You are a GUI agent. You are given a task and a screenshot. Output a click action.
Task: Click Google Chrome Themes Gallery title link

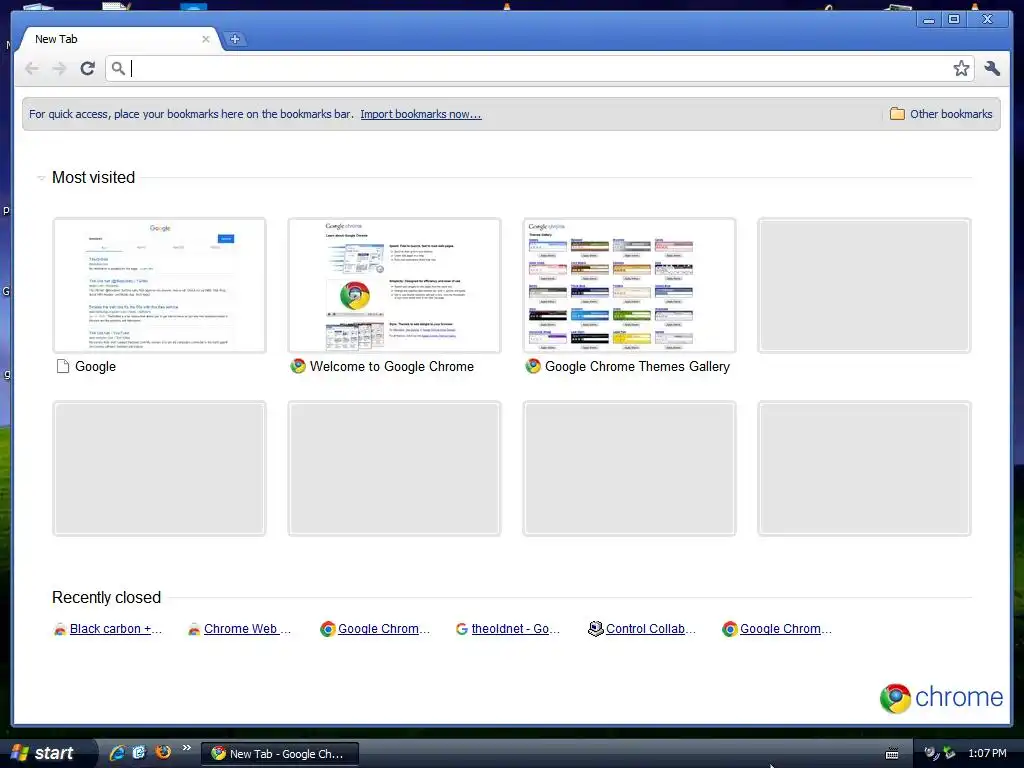click(637, 366)
